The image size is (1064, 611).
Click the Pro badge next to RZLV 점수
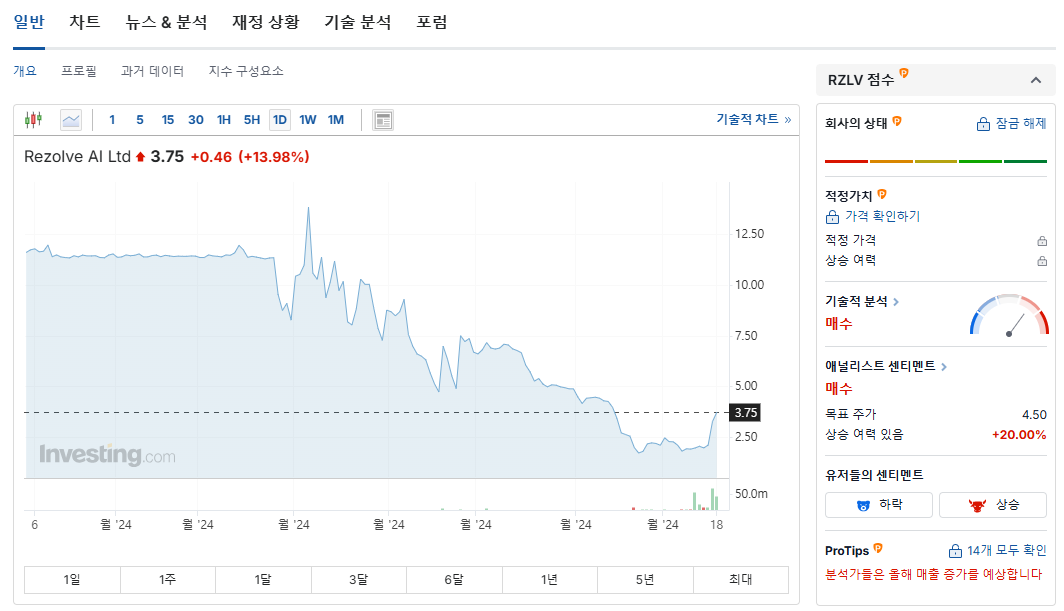click(x=904, y=73)
